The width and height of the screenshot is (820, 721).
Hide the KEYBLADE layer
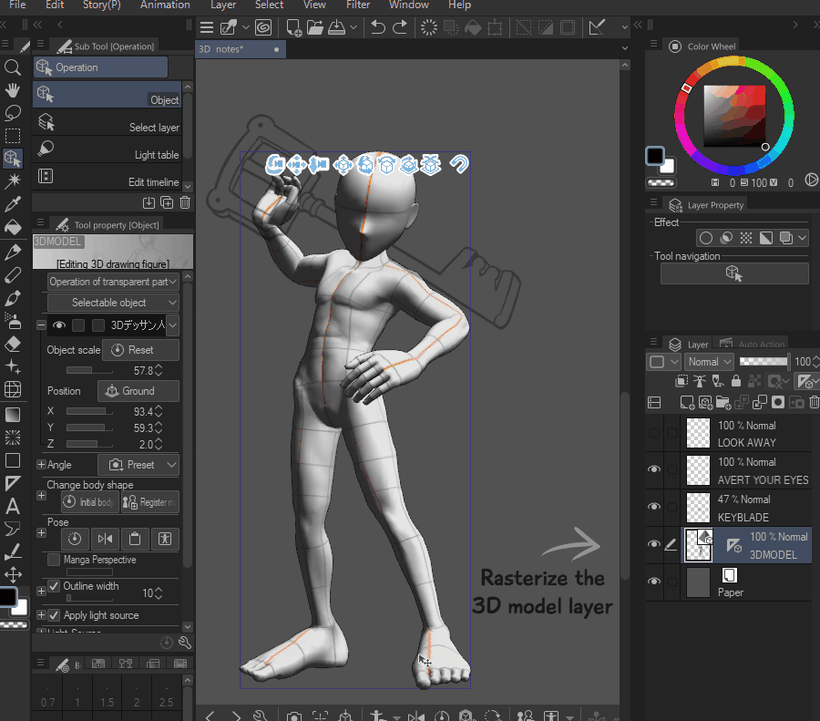click(x=654, y=506)
